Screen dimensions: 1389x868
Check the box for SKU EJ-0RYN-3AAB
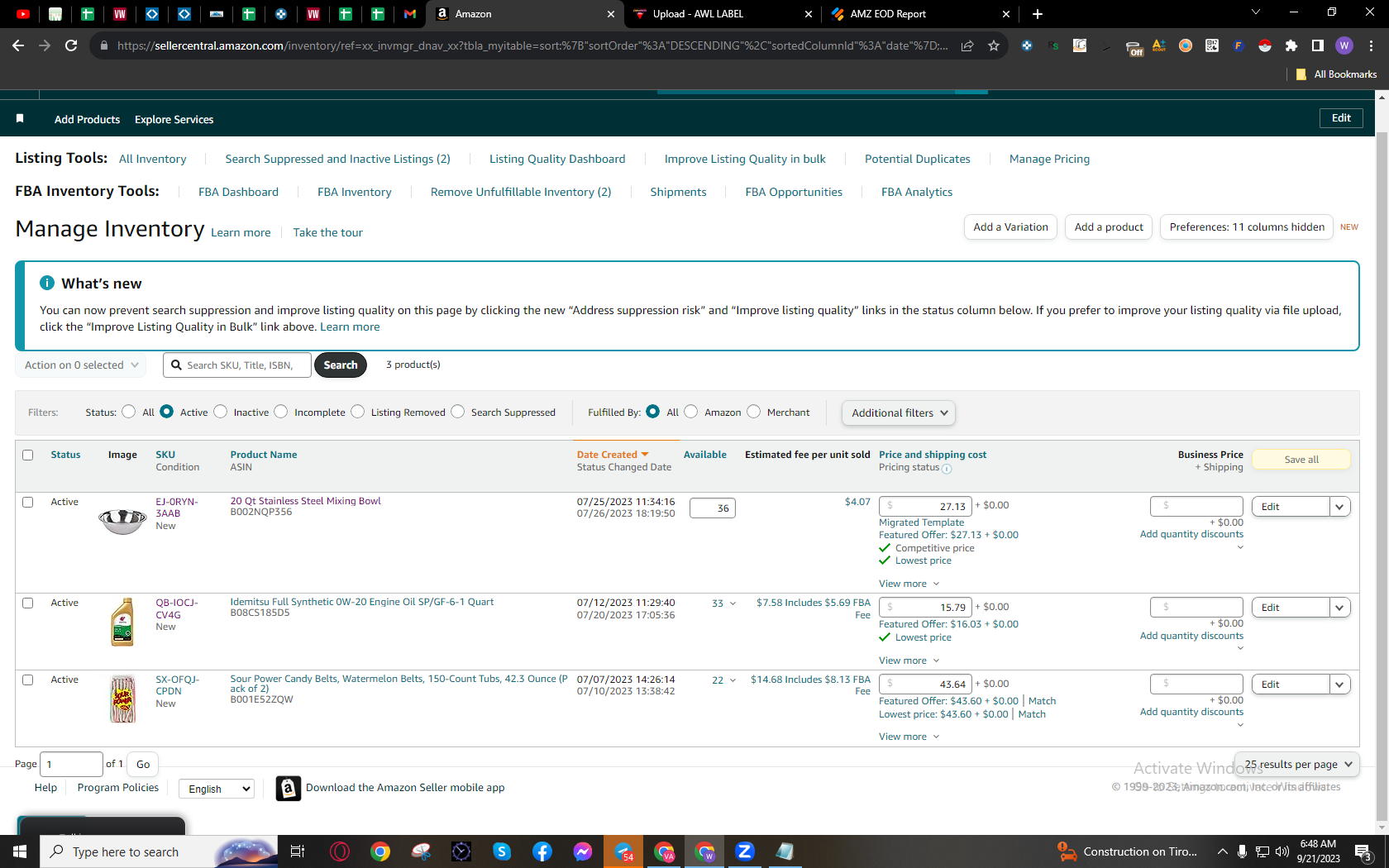point(28,503)
